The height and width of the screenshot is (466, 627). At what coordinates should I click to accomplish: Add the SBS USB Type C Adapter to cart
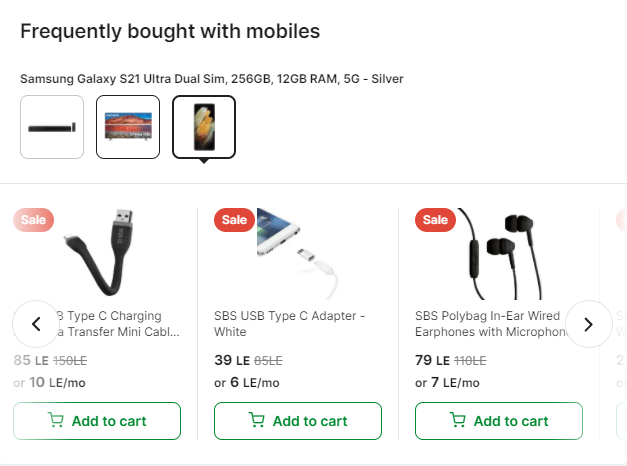(298, 421)
